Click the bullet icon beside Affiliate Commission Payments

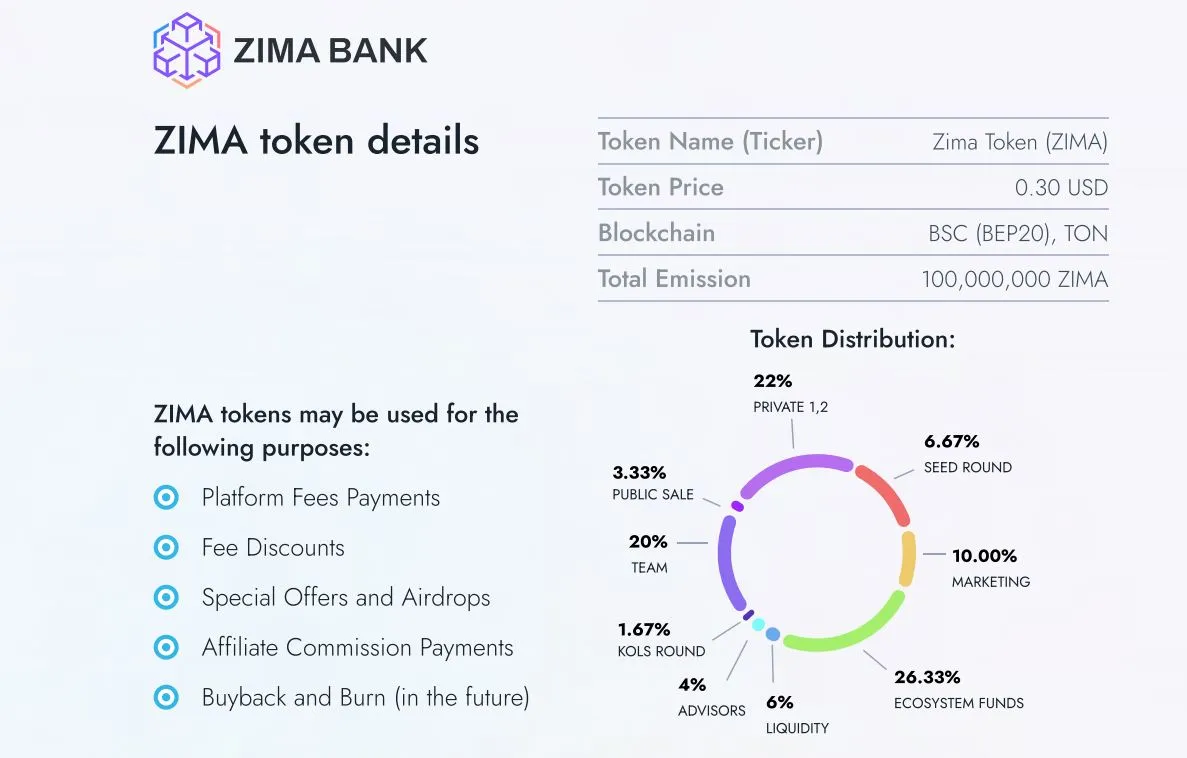click(166, 647)
